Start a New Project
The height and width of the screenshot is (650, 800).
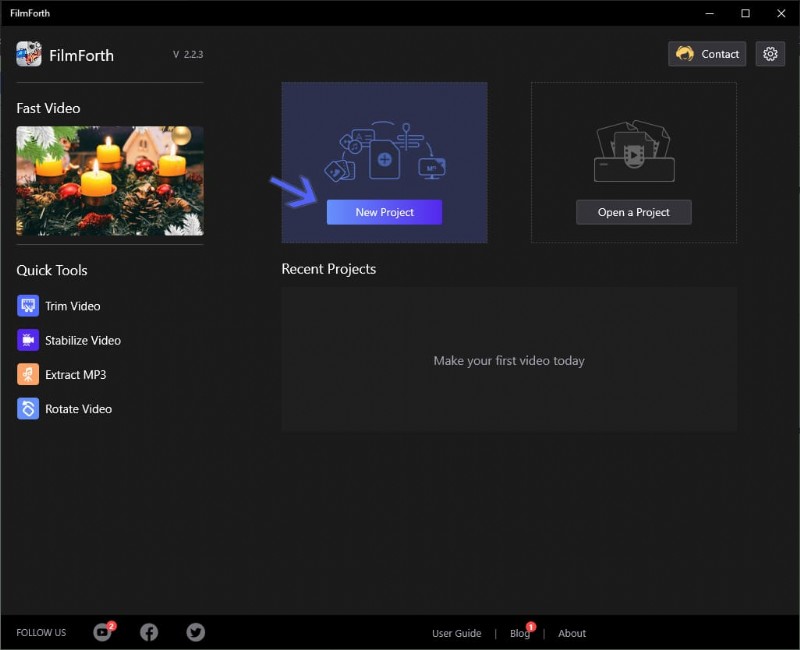click(384, 212)
